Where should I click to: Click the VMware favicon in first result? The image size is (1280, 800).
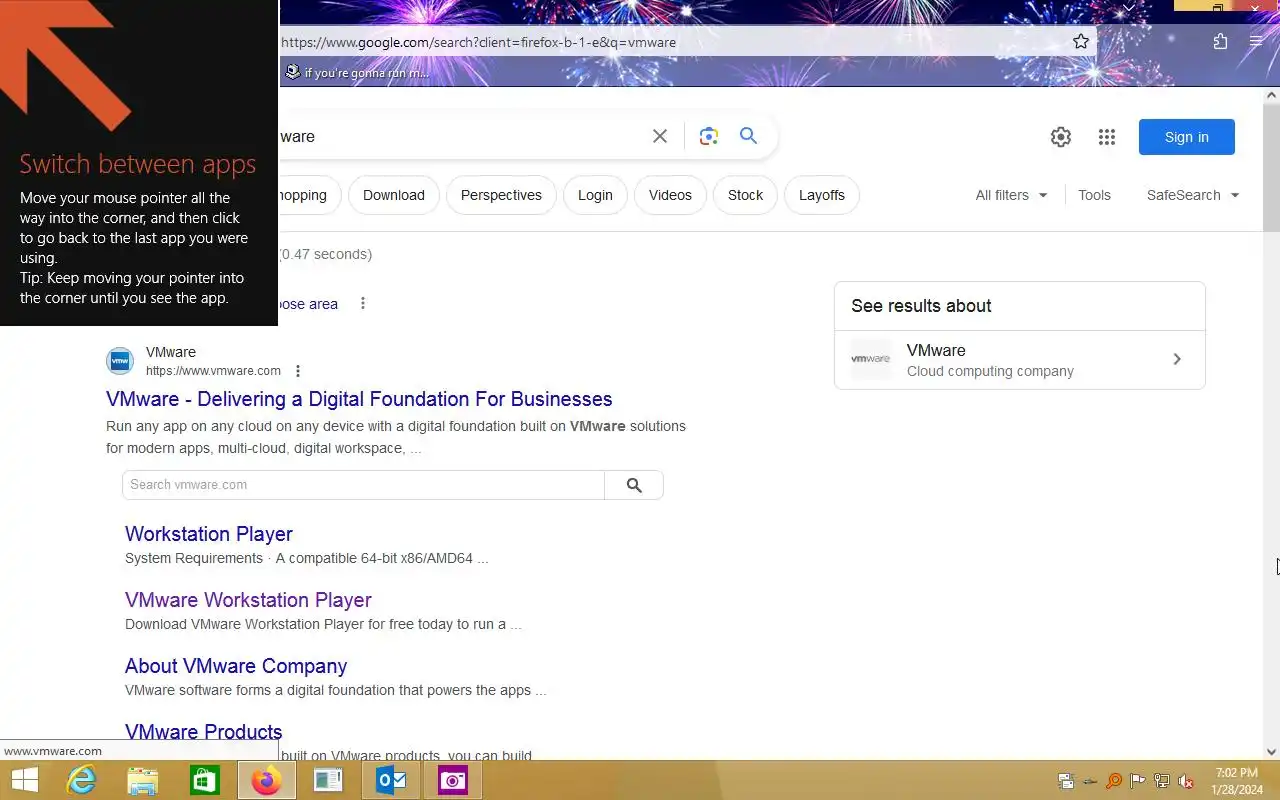coord(120,360)
